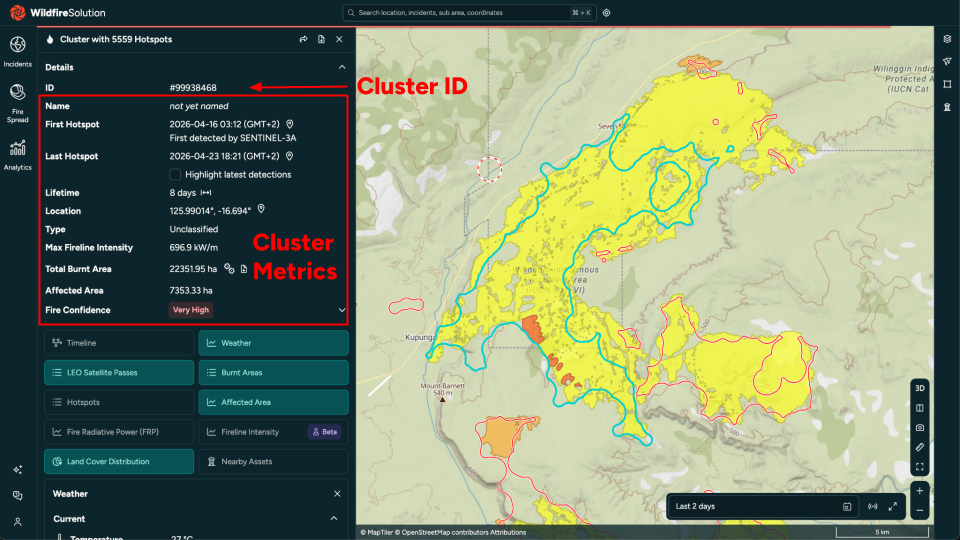Collapse the Current weather section
Image resolution: width=960 pixels, height=540 pixels.
point(334,519)
